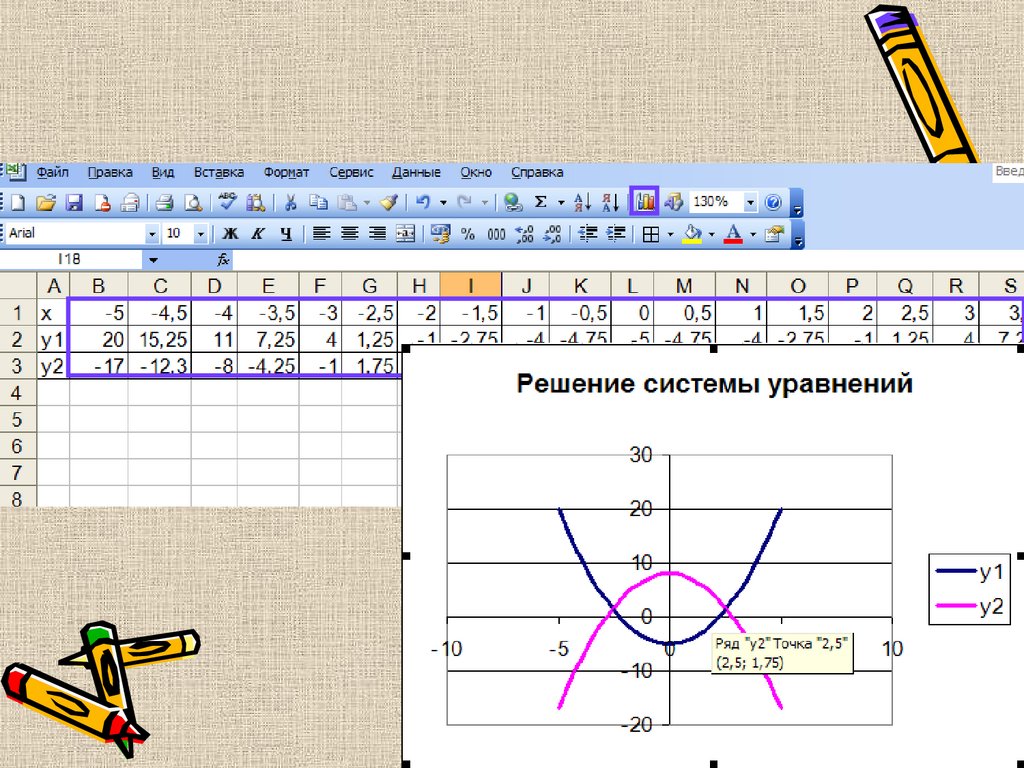Toggle Bold Ж formatting

[x=230, y=234]
